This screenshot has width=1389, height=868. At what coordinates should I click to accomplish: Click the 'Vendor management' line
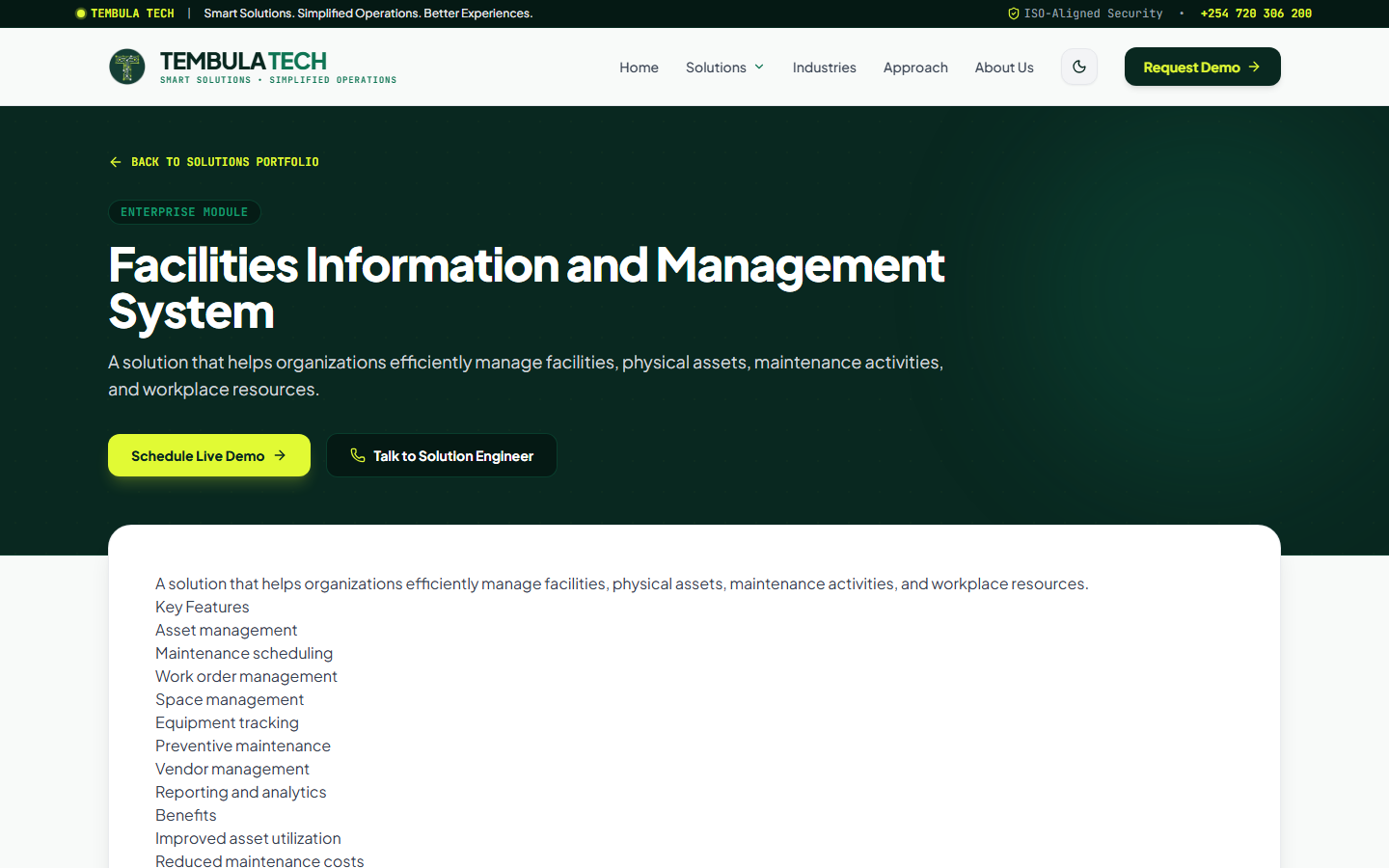pos(232,769)
